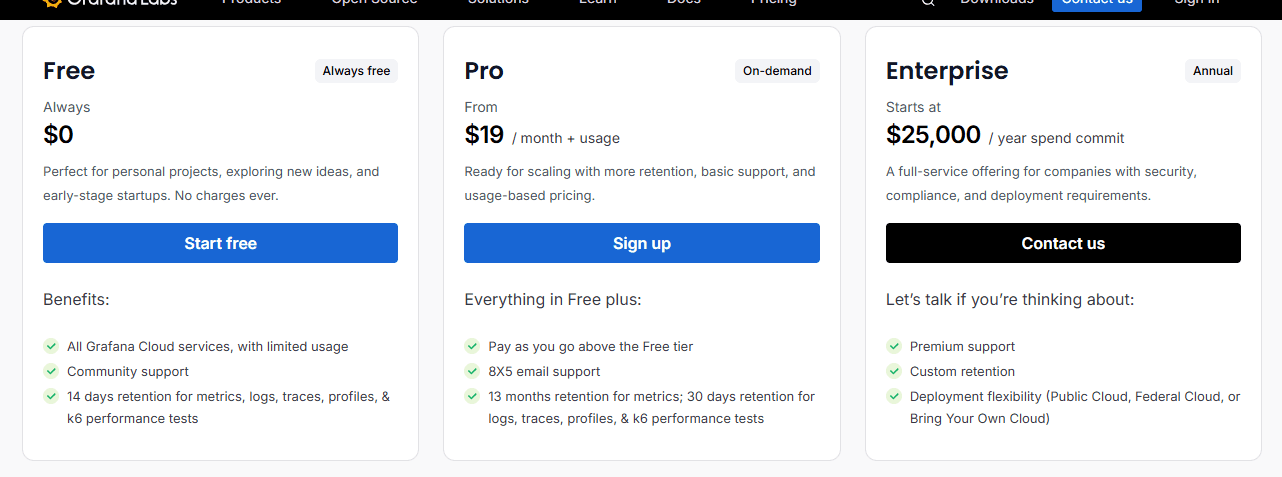Click the Always free badge
Image resolution: width=1282 pixels, height=477 pixels.
click(356, 71)
